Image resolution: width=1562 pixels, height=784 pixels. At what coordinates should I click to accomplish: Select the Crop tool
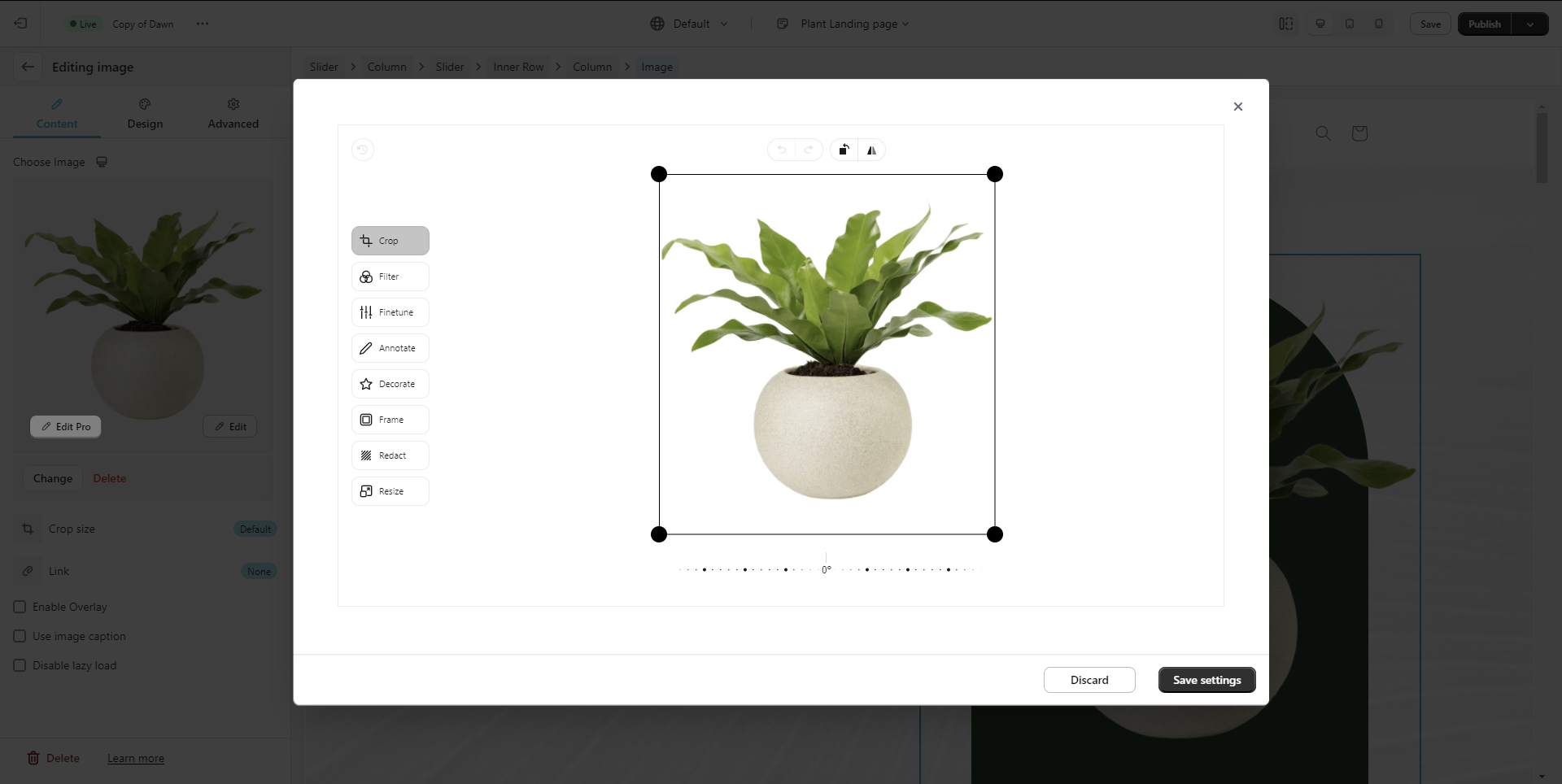click(x=390, y=241)
